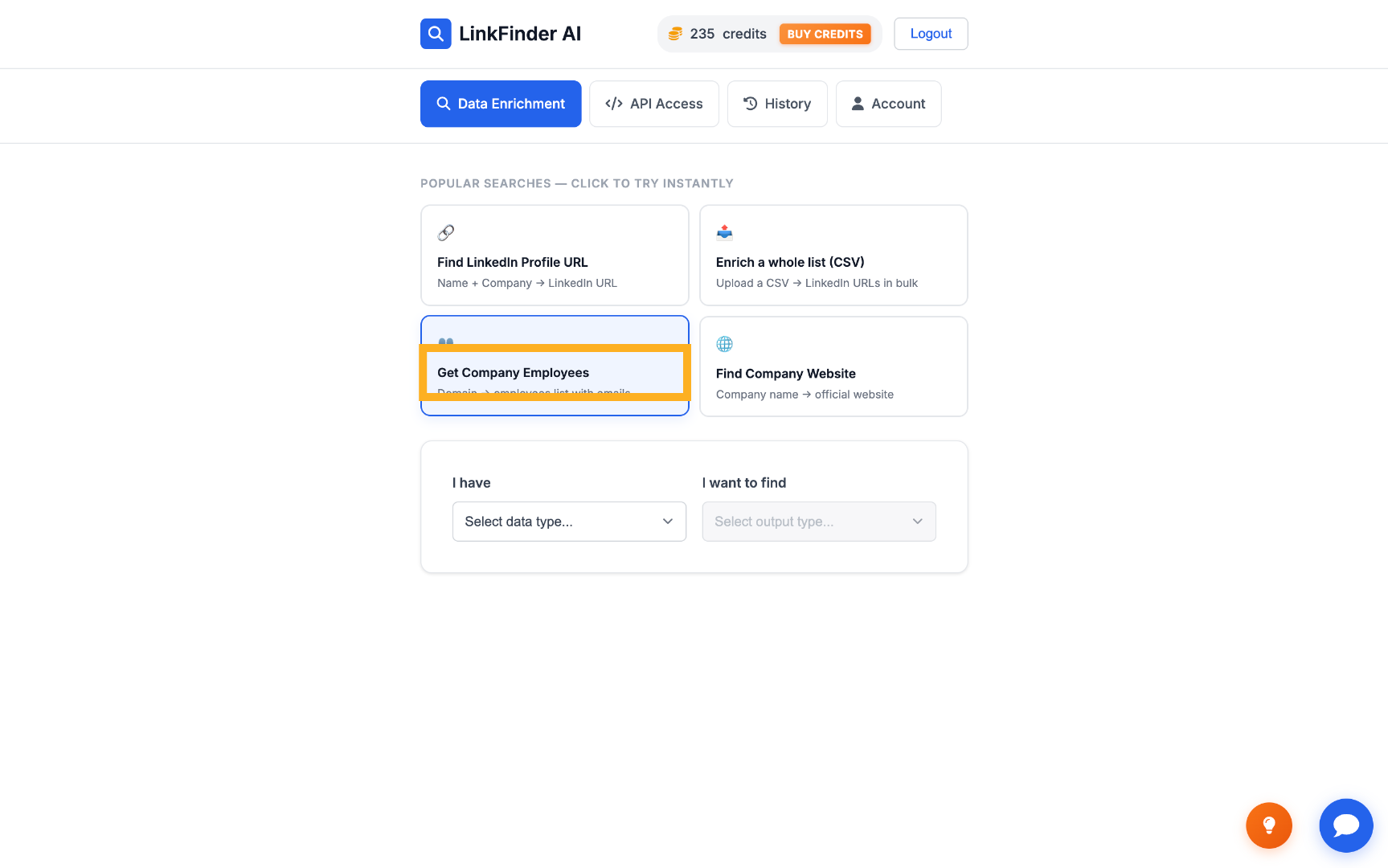Go to the Account tab
Image resolution: width=1388 pixels, height=868 pixels.
click(x=888, y=104)
